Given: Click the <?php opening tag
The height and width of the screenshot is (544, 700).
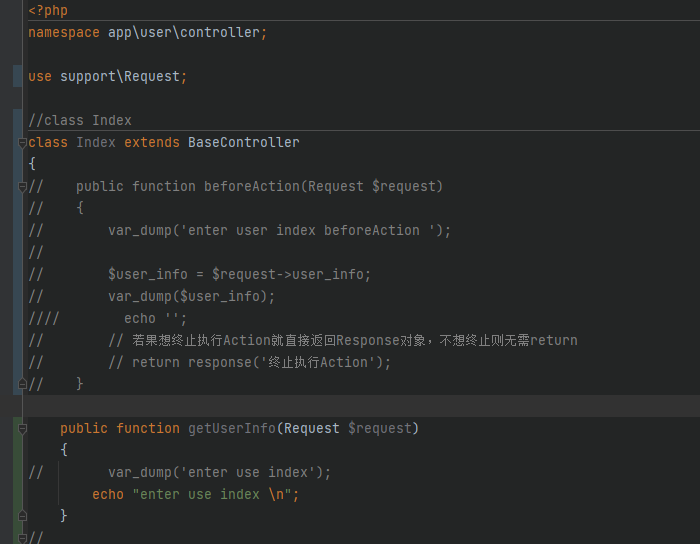Looking at the screenshot, I should click(48, 11).
